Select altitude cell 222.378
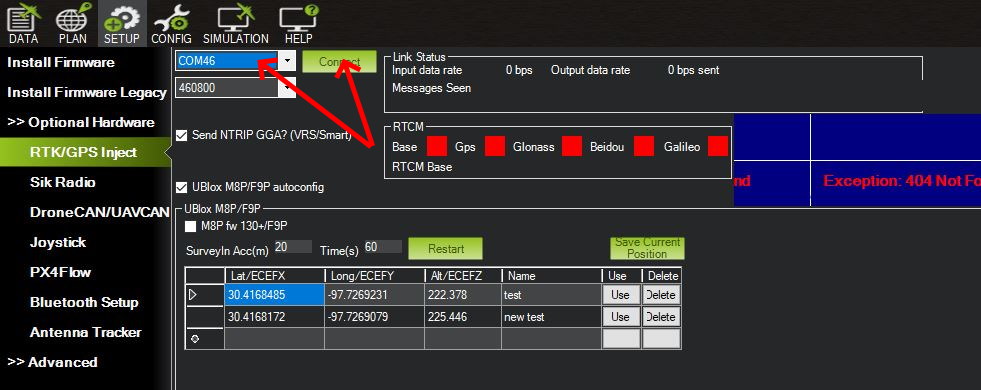This screenshot has width=981, height=390. [463, 295]
